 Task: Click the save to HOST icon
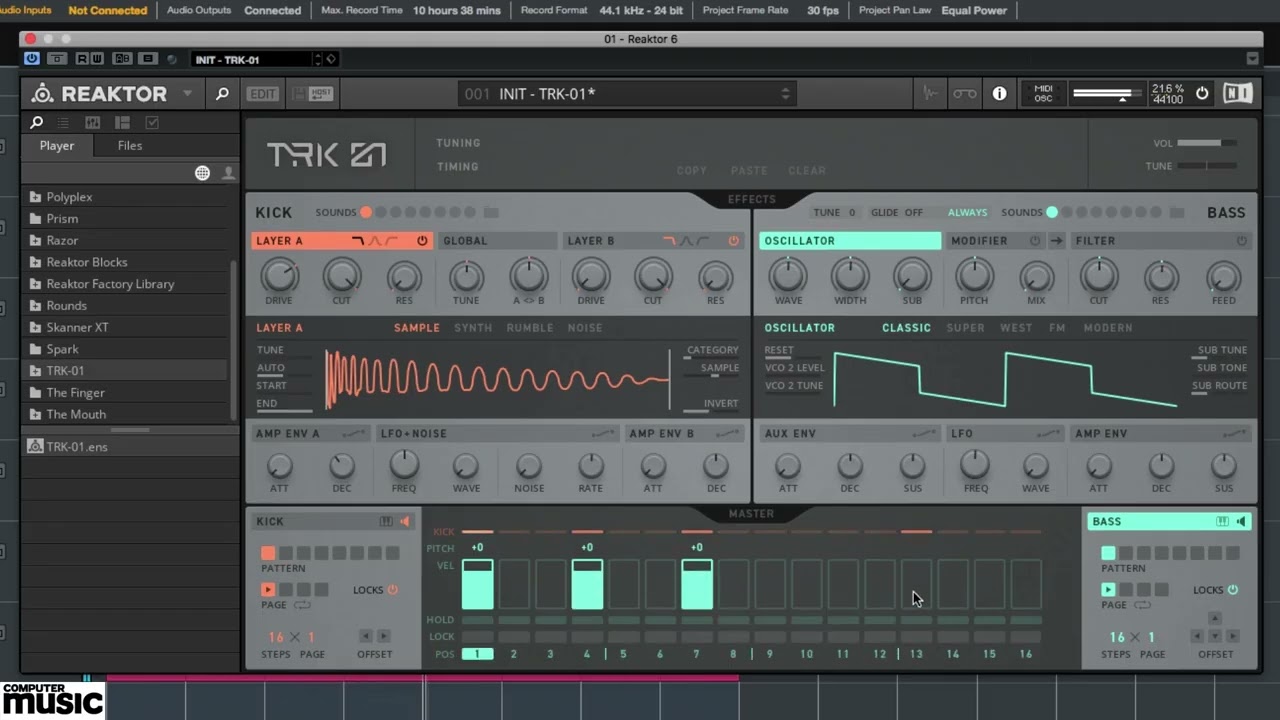tap(321, 94)
